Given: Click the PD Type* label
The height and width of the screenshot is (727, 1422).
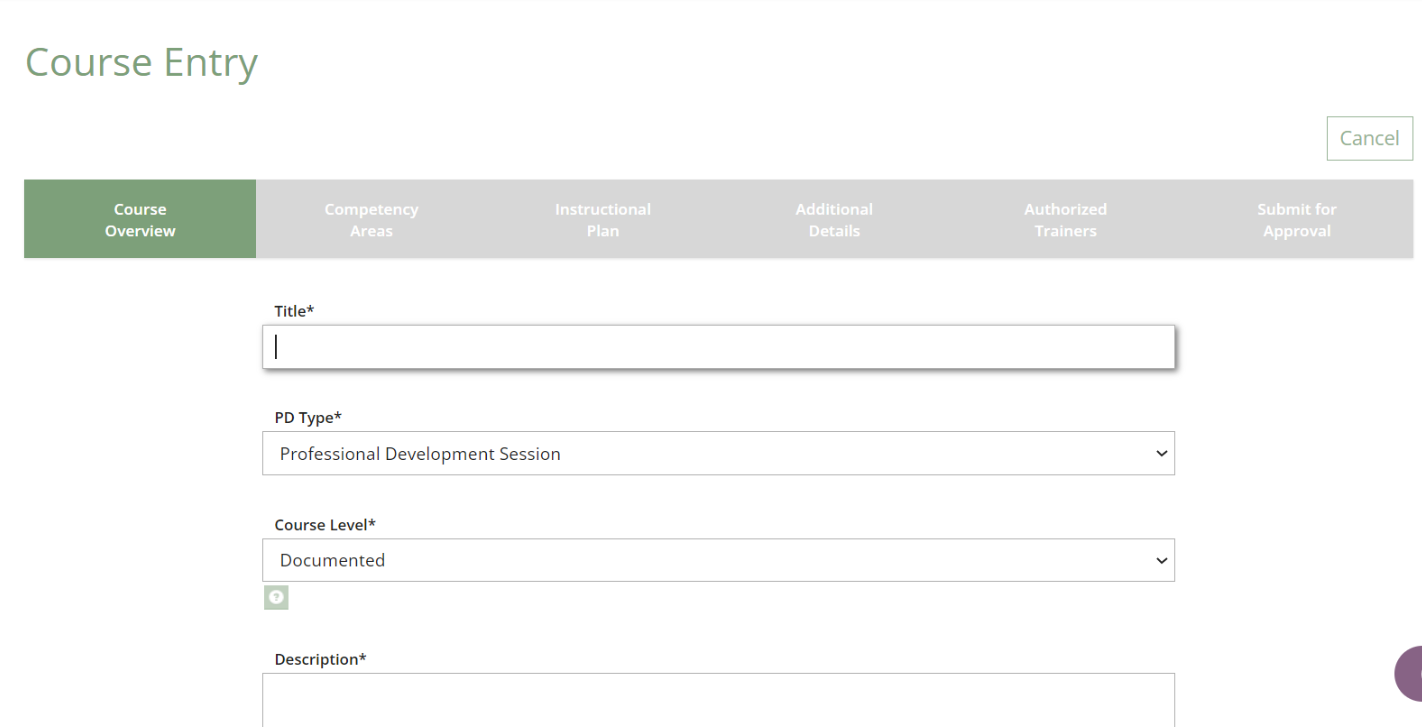Looking at the screenshot, I should 308,418.
